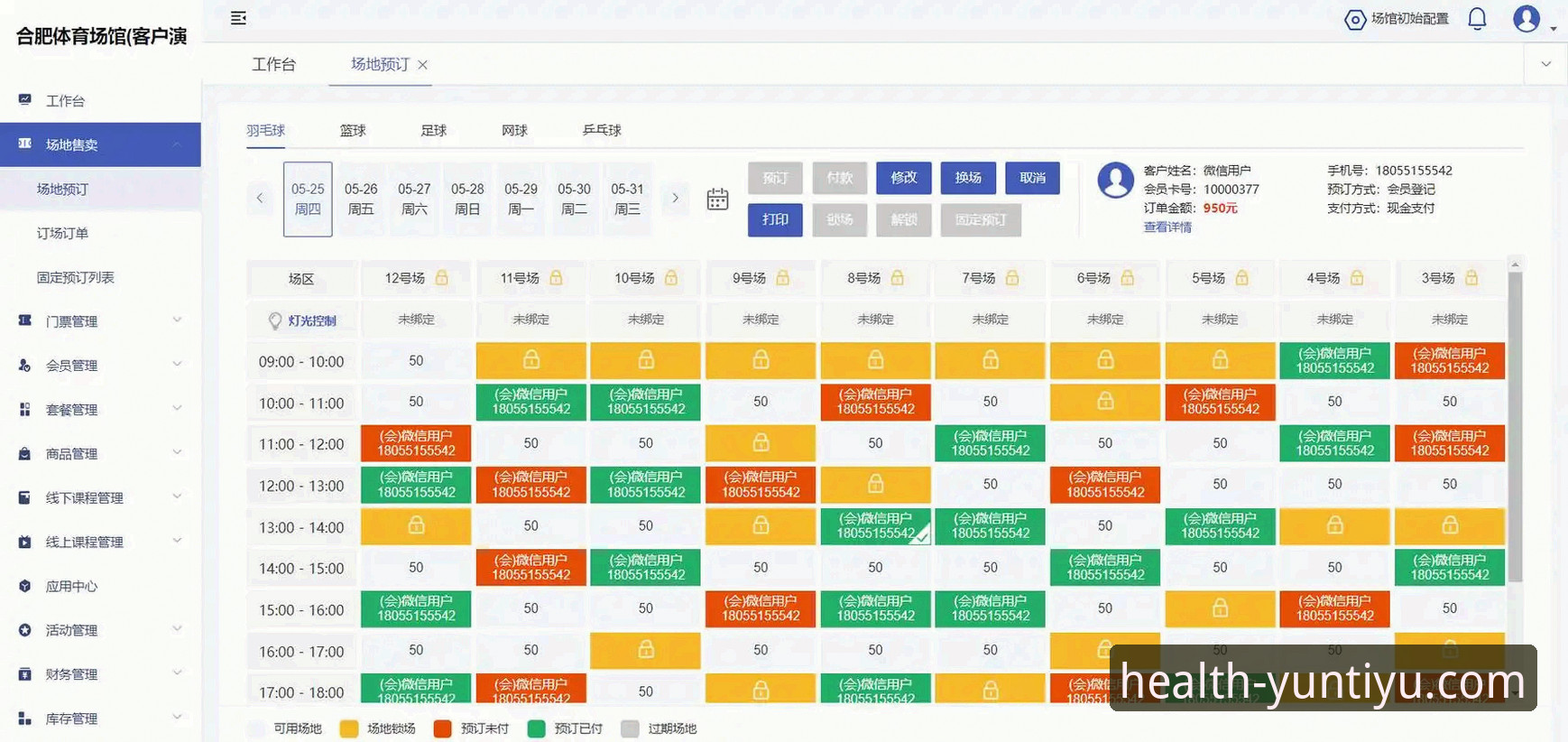Screen dimensions: 1568x742
Task: Click the 换场 button
Action: click(968, 178)
